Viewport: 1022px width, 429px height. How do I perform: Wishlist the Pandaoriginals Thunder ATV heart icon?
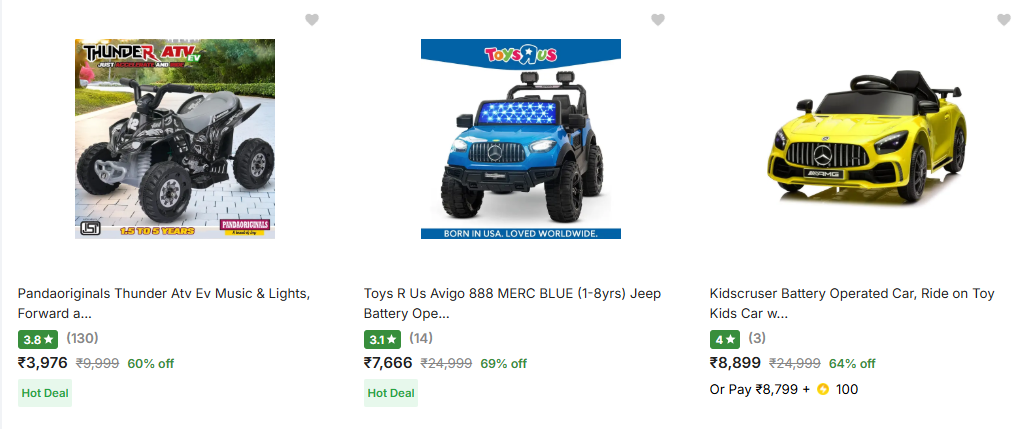pos(312,20)
